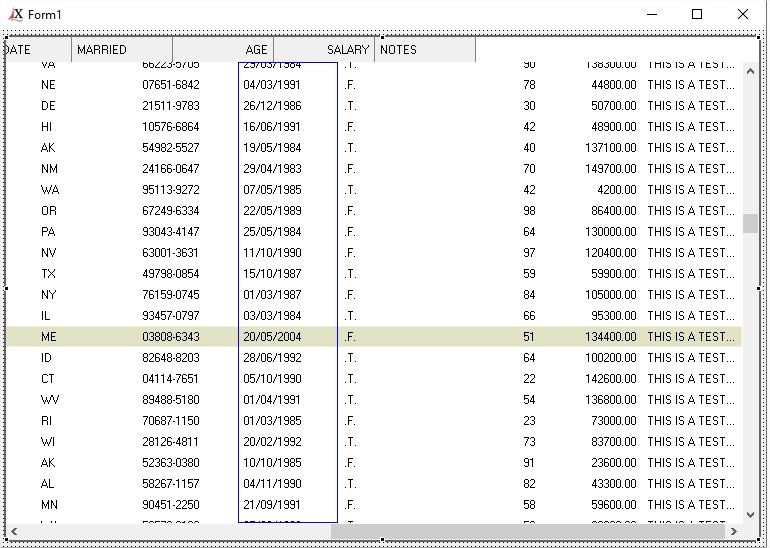Select the HI state cell

(x=46, y=127)
